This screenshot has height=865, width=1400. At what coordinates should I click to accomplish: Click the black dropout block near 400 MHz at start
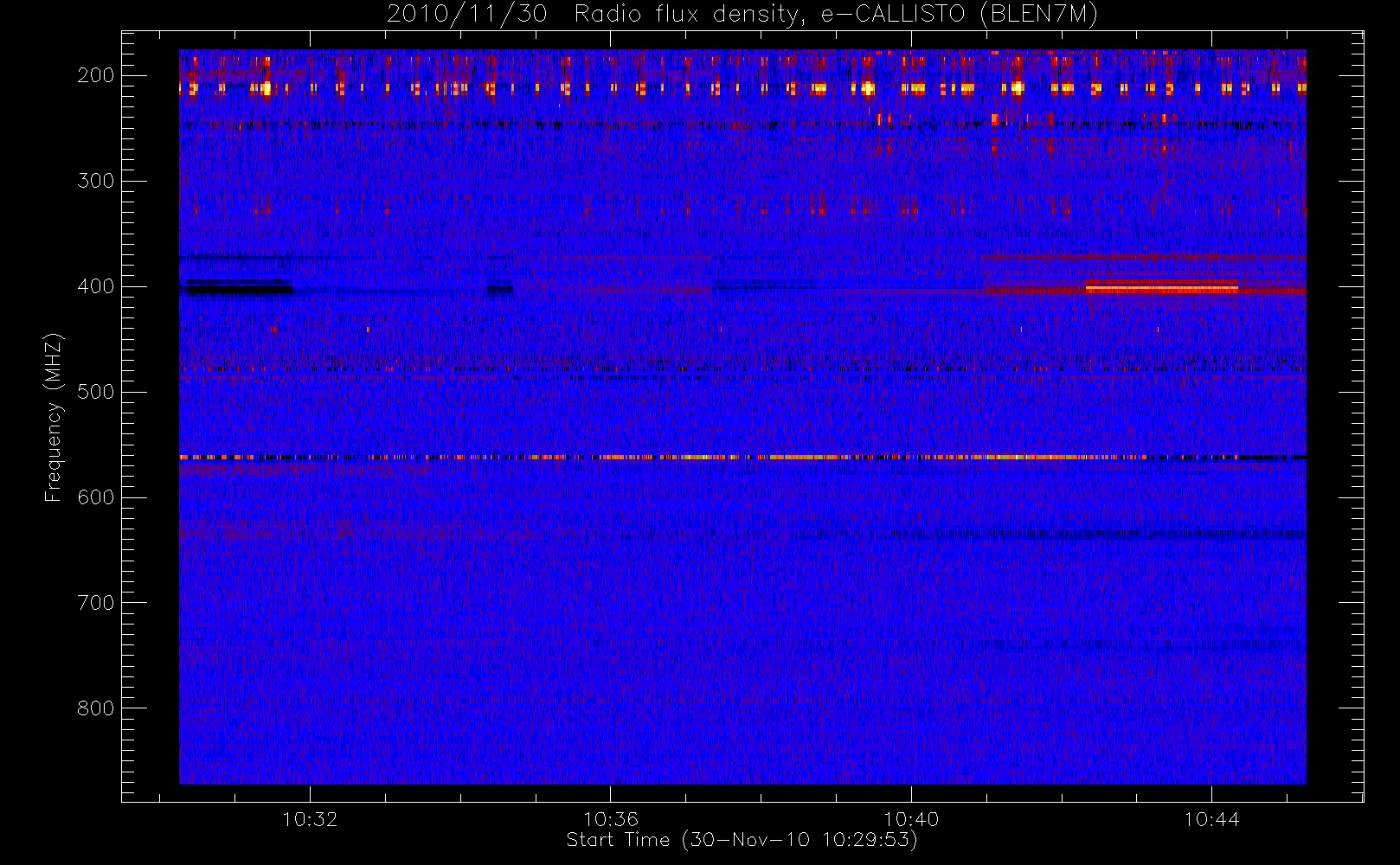point(239,288)
